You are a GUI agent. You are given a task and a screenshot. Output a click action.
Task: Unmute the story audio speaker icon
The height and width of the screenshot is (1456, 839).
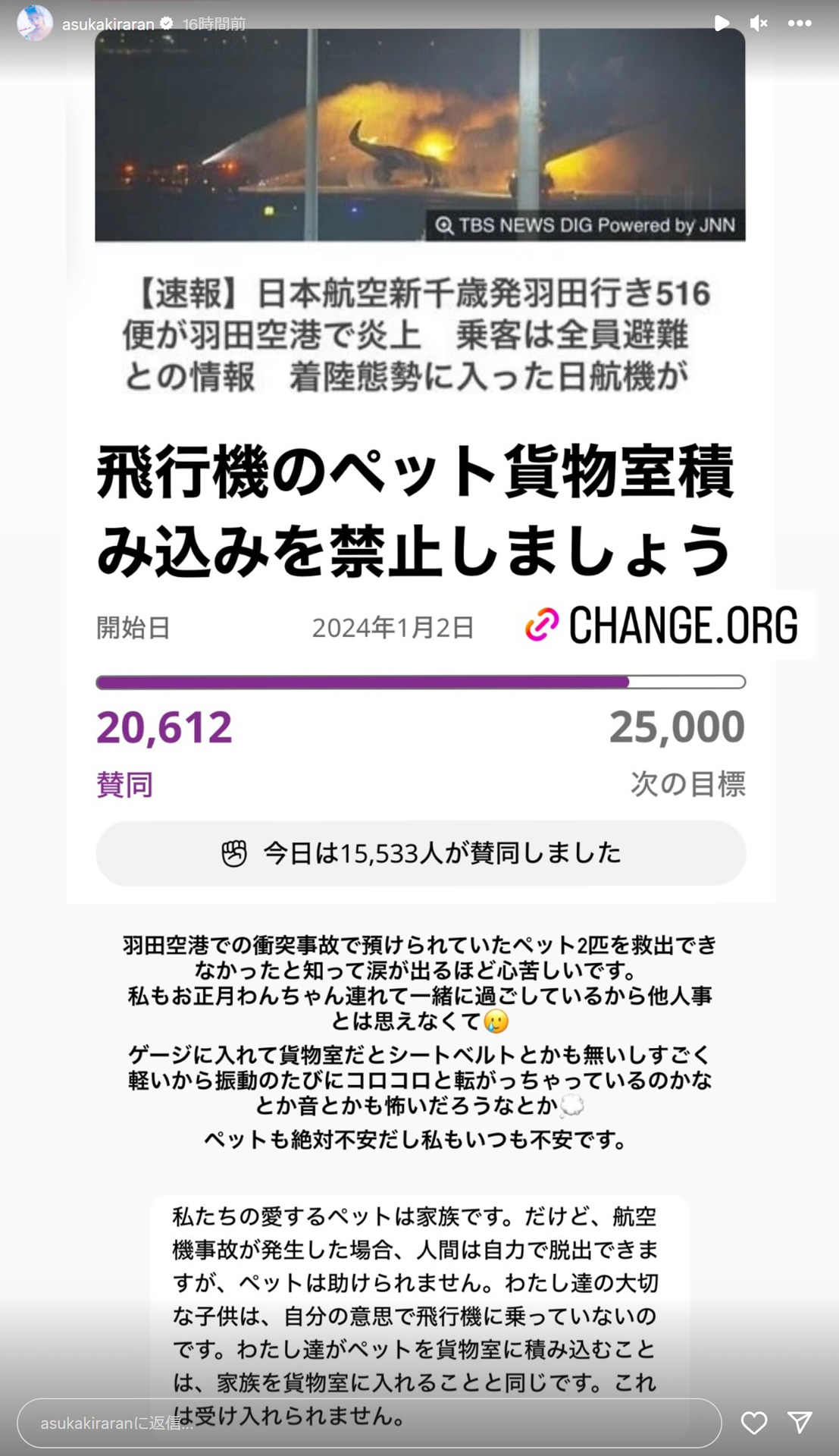pyautogui.click(x=759, y=24)
